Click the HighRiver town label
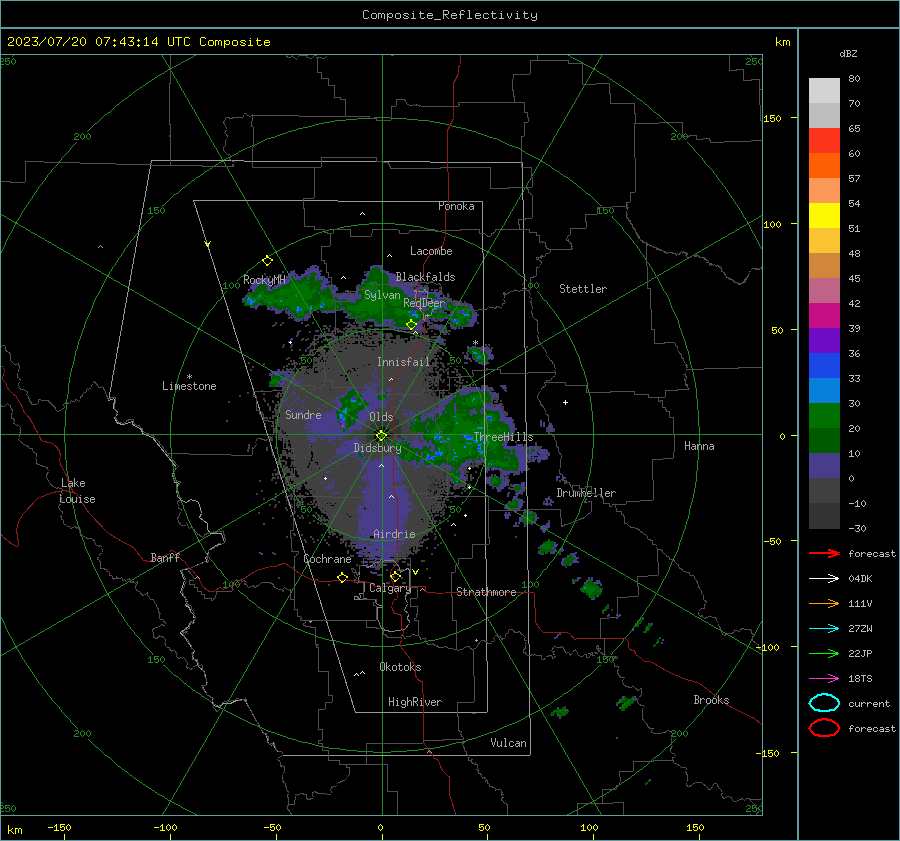Viewport: 900px width, 841px height. [x=415, y=702]
